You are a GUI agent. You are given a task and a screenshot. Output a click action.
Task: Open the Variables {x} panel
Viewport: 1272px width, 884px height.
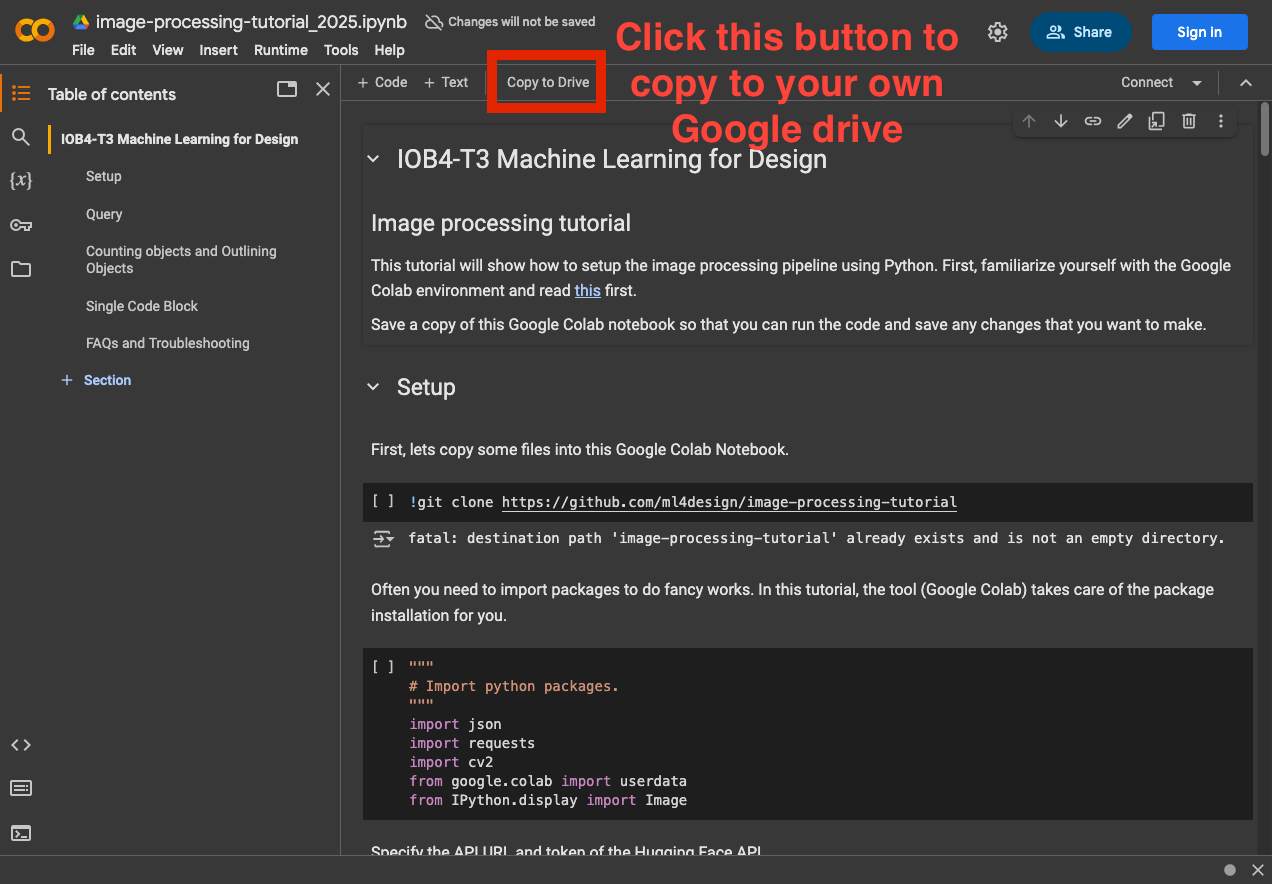21,181
